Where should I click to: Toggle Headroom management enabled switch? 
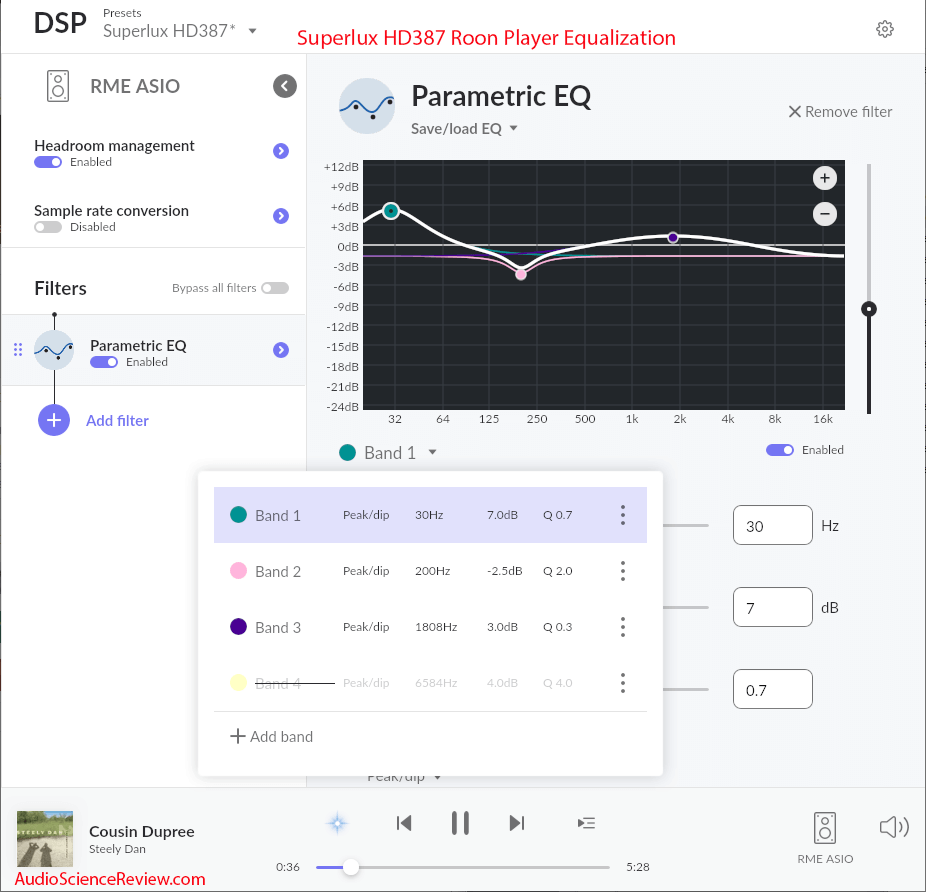(x=48, y=162)
